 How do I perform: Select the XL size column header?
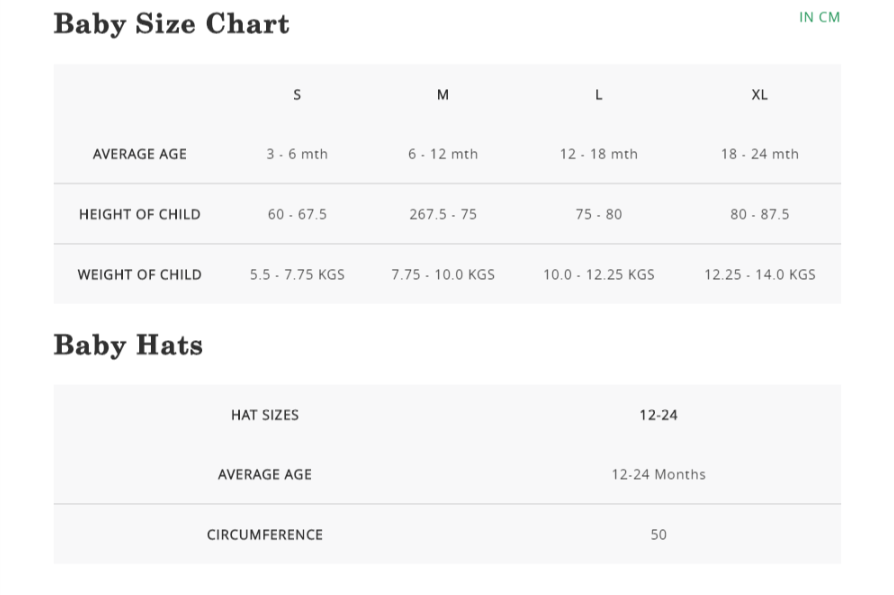tap(760, 94)
